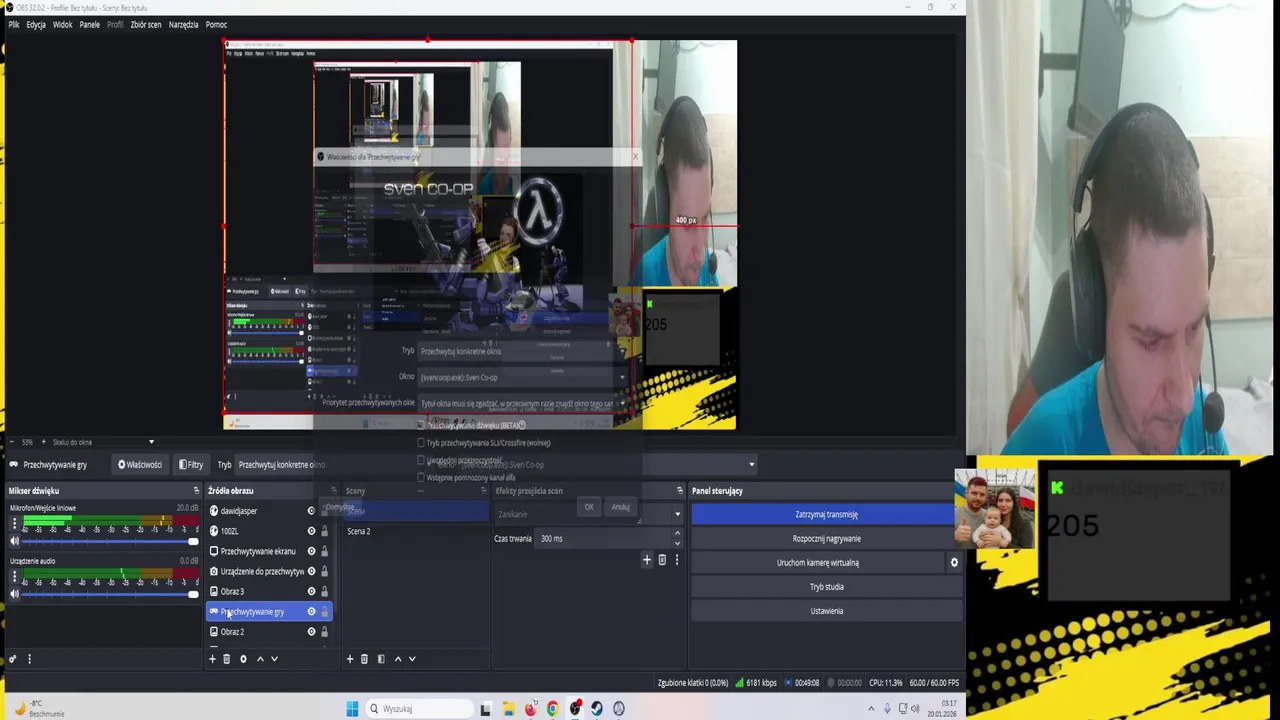The height and width of the screenshot is (720, 1280).
Task: Mute Urządzenie audio speaker icon
Action: (x=14, y=594)
